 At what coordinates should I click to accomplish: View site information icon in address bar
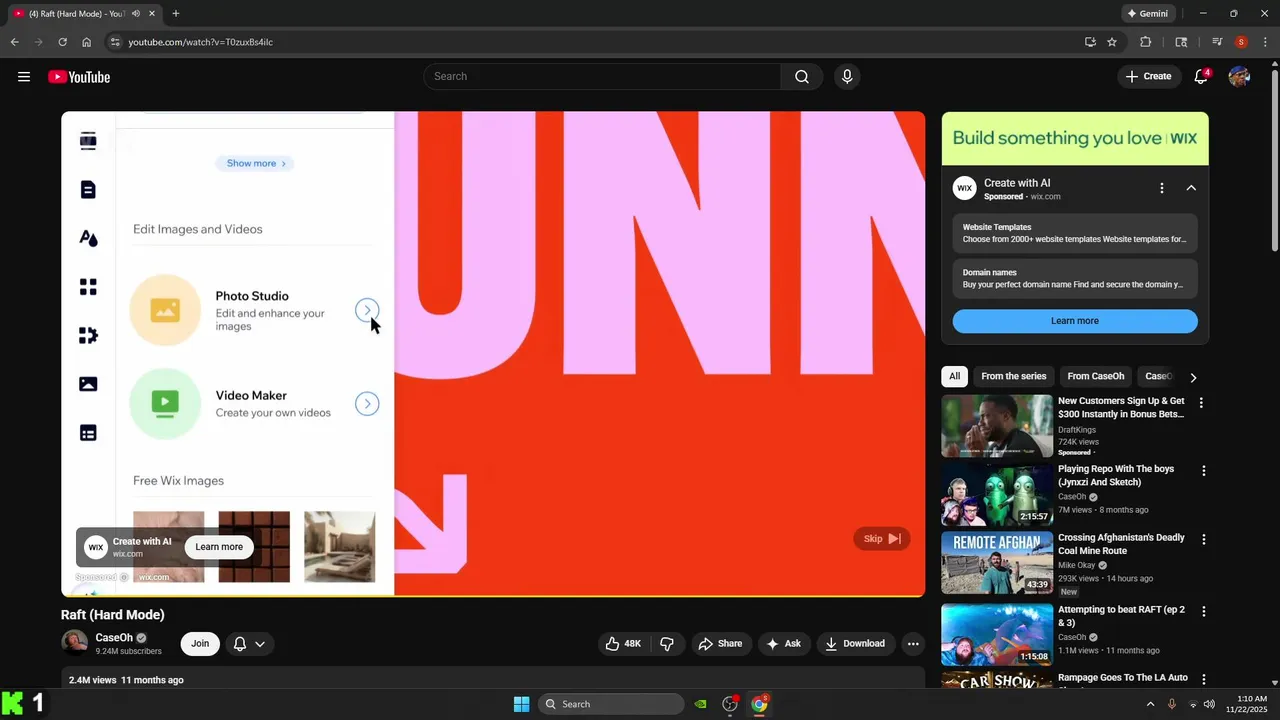pos(115,42)
